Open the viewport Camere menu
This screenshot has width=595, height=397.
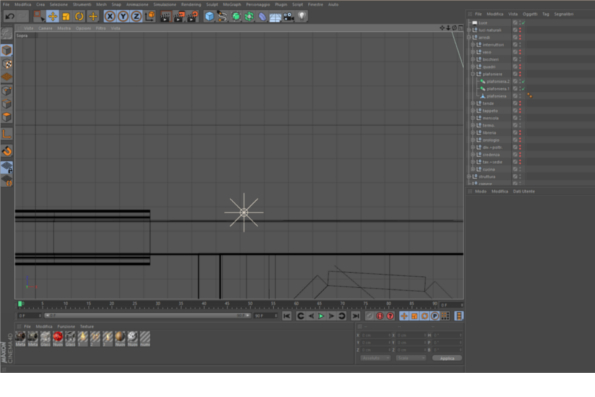tap(45, 28)
